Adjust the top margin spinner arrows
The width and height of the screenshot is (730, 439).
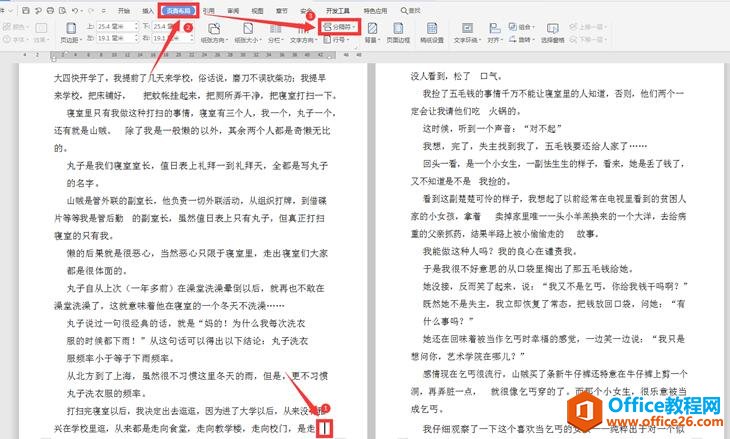point(136,27)
